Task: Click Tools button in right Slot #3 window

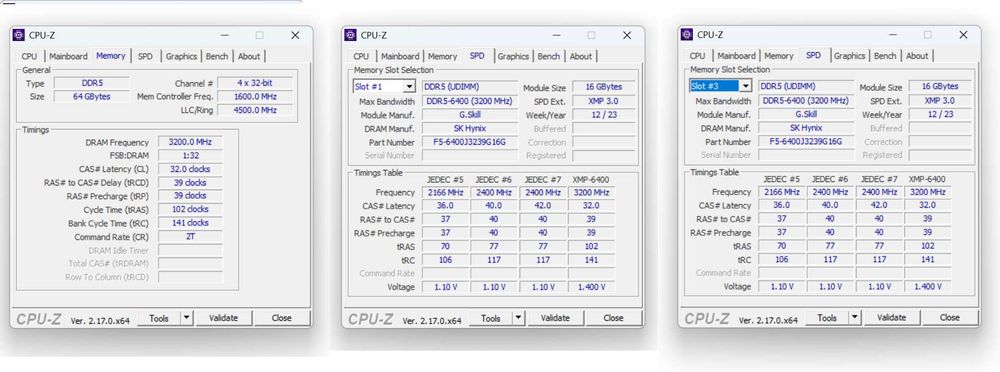Action: [x=827, y=317]
